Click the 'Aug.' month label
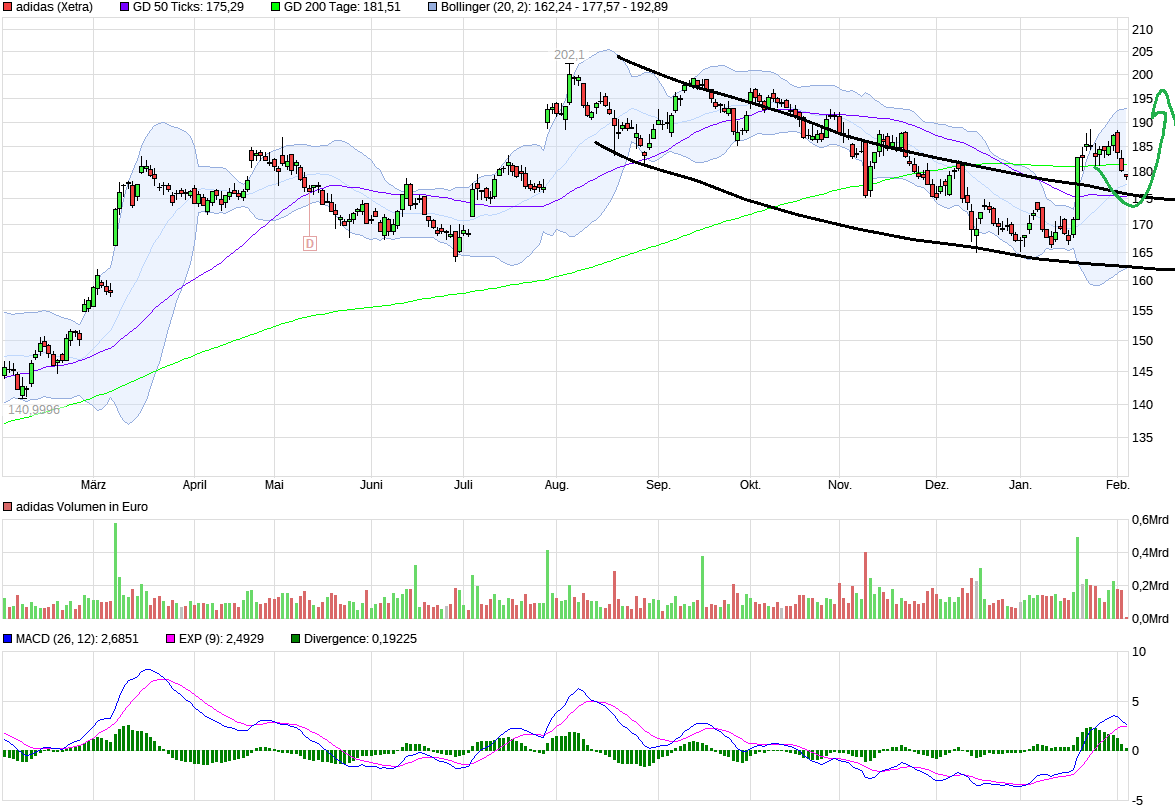The width and height of the screenshot is (1175, 812). 556,485
